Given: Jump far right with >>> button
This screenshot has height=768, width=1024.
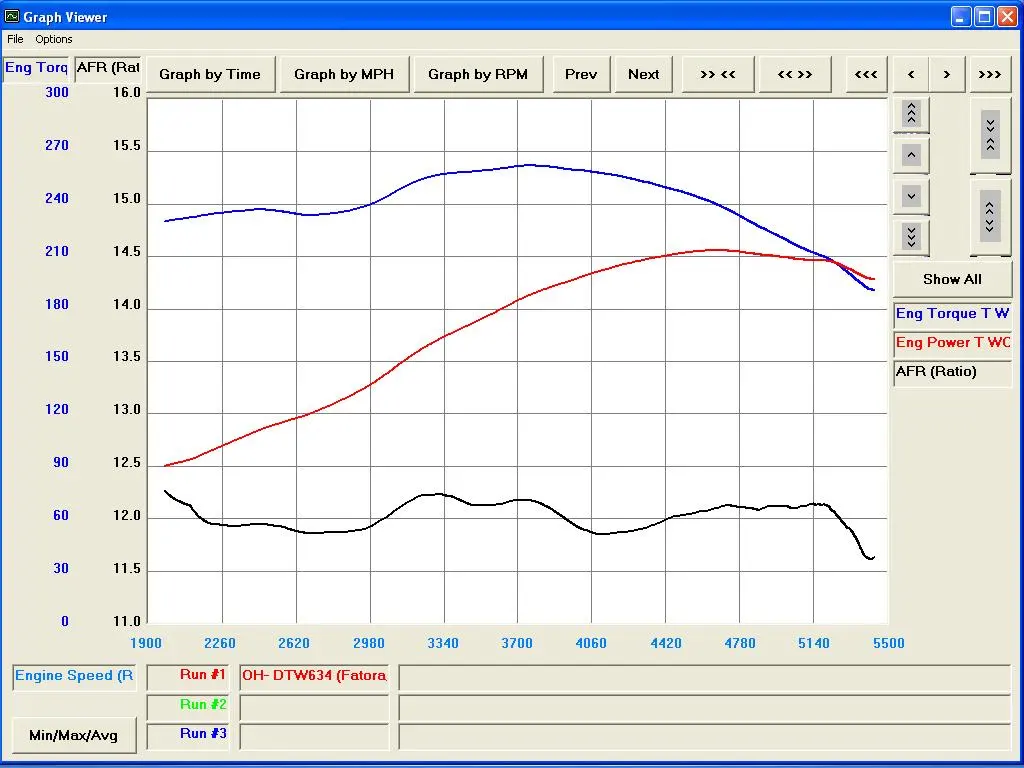Looking at the screenshot, I should coord(990,74).
